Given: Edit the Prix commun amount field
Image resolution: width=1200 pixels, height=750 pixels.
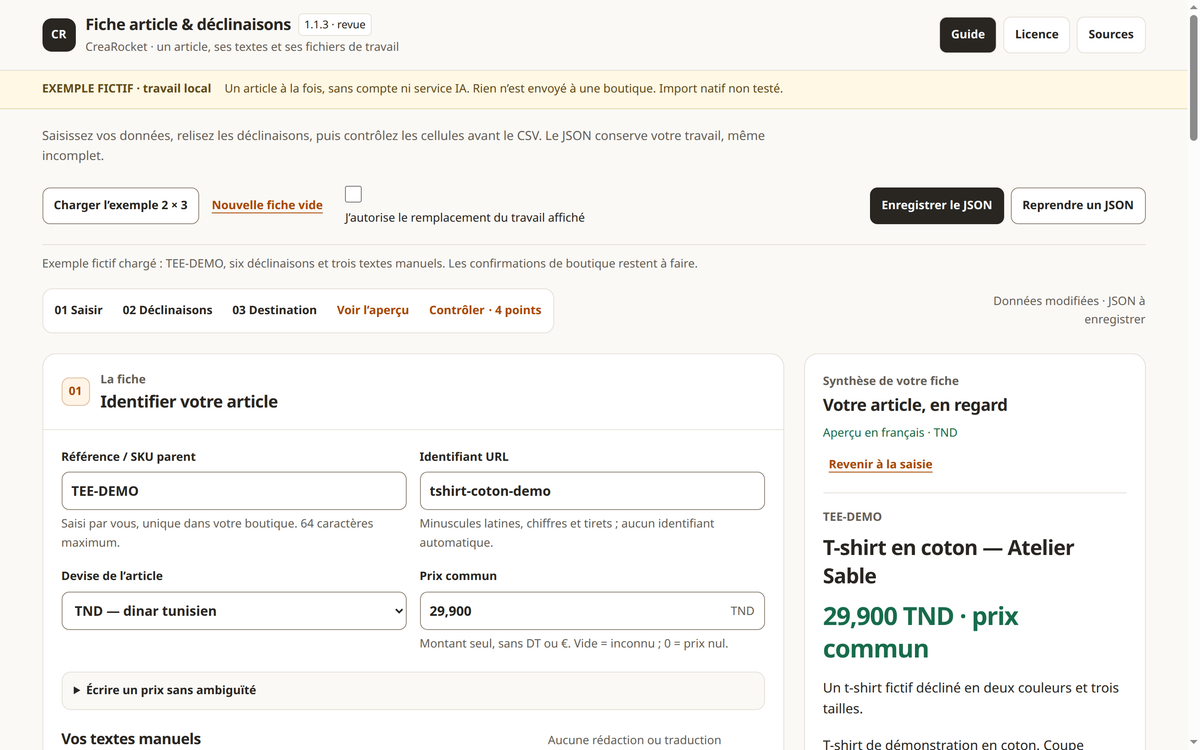Looking at the screenshot, I should (x=592, y=611).
